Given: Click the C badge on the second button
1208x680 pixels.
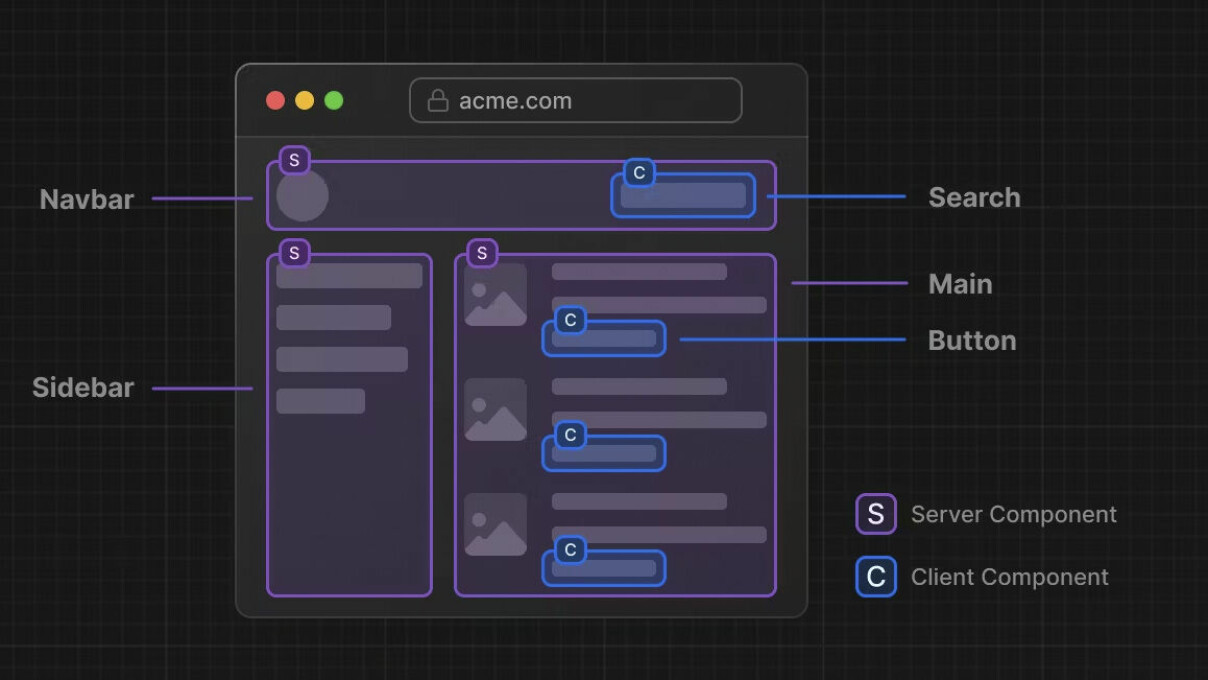Looking at the screenshot, I should coord(570,435).
